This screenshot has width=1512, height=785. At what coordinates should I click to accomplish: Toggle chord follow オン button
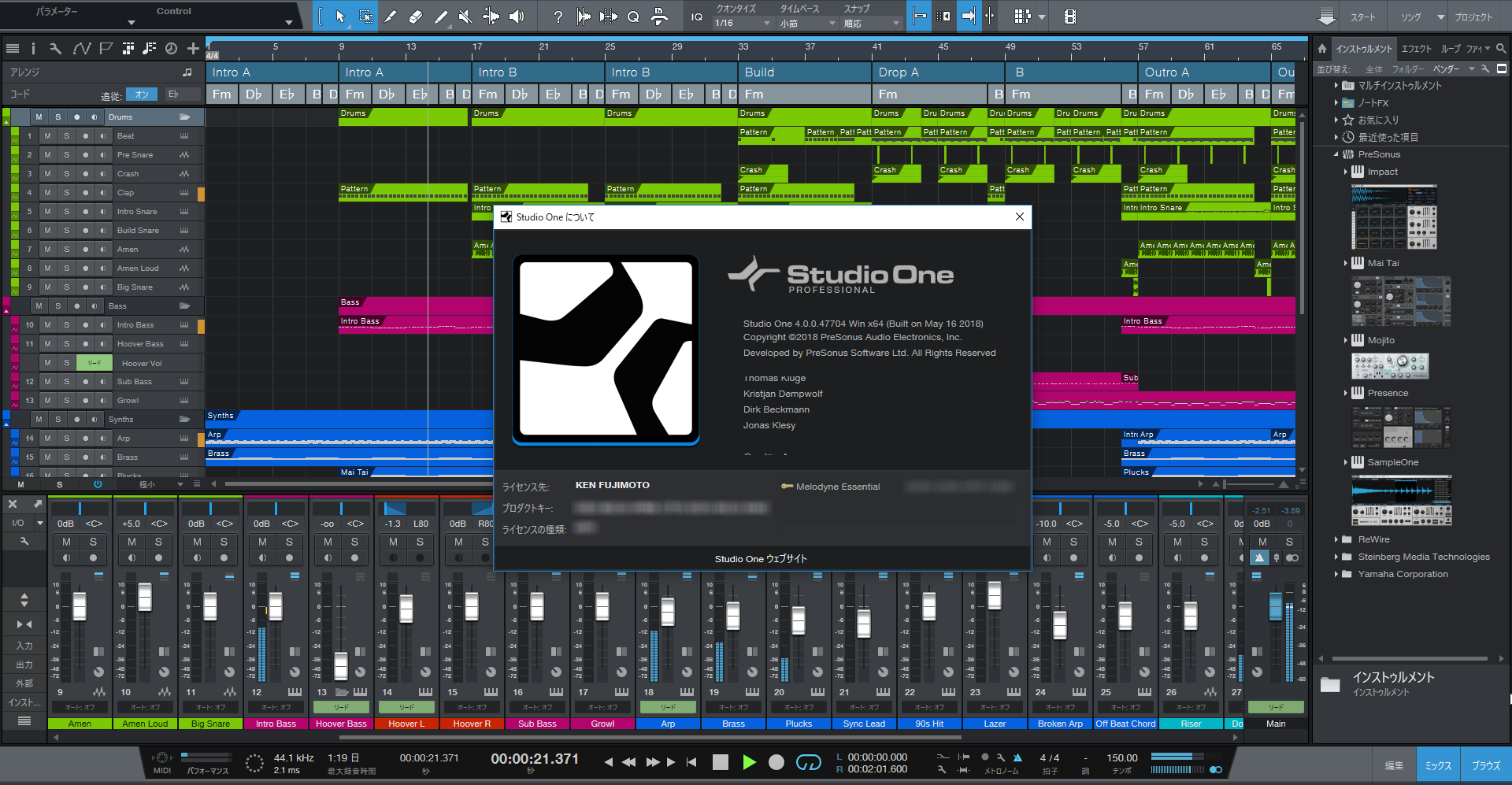[141, 94]
